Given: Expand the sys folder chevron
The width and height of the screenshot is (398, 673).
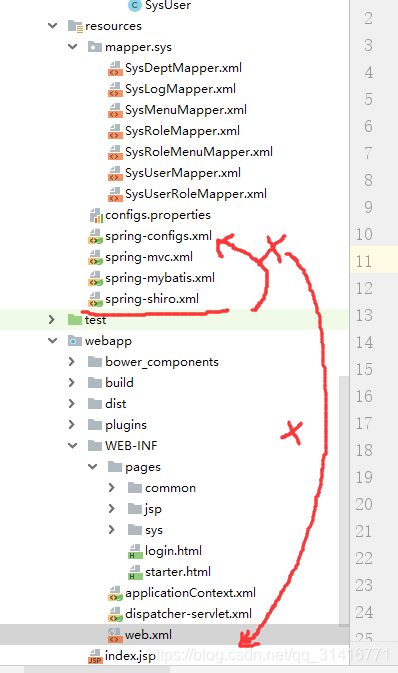Looking at the screenshot, I should 112,530.
